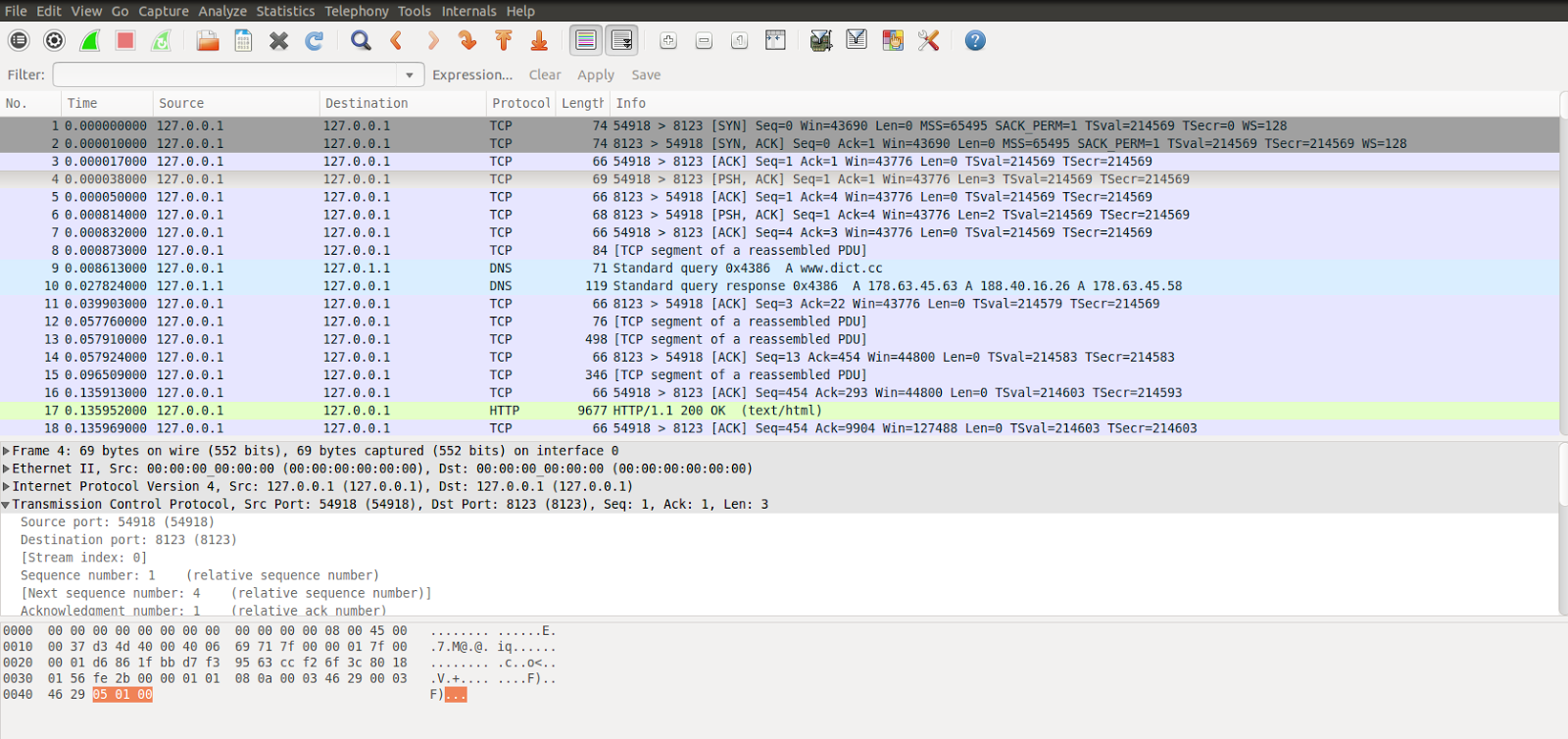Edit coloring rules
The width and height of the screenshot is (1568, 739).
(x=893, y=40)
